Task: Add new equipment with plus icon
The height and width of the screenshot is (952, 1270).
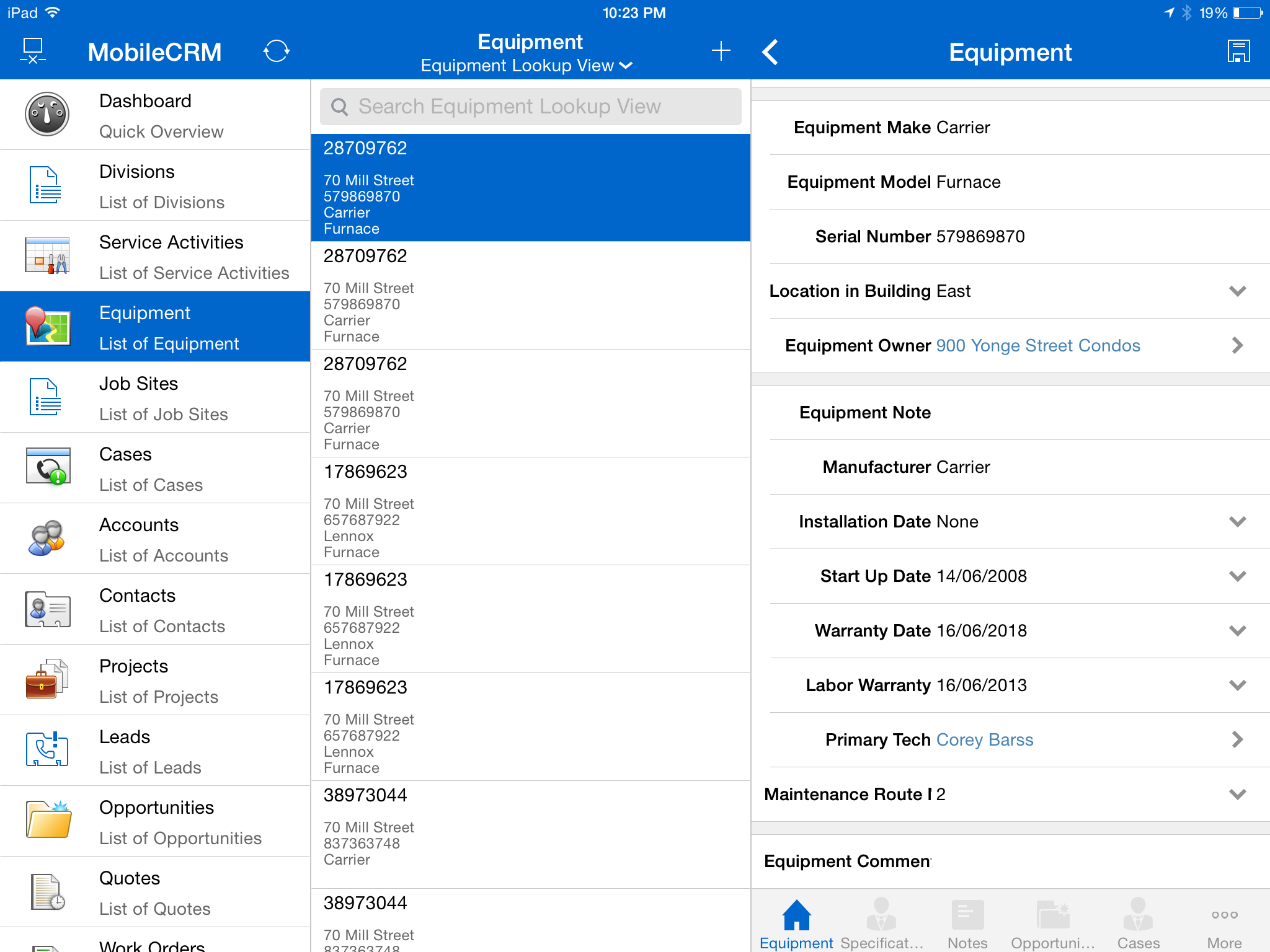Action: click(721, 51)
